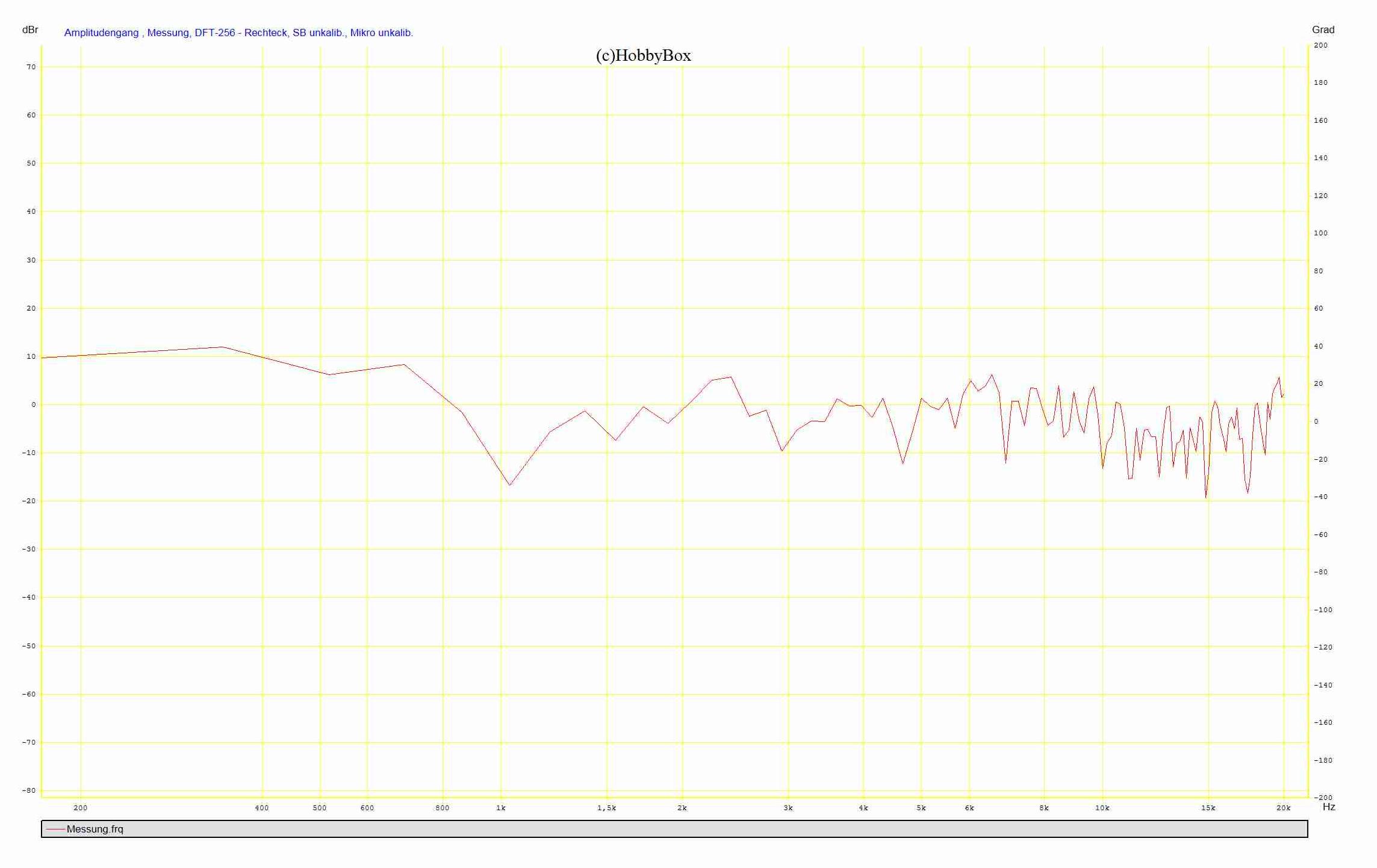Screen dimensions: 1377x868
Task: Click the Grad axis unit label
Action: pyautogui.click(x=1323, y=29)
